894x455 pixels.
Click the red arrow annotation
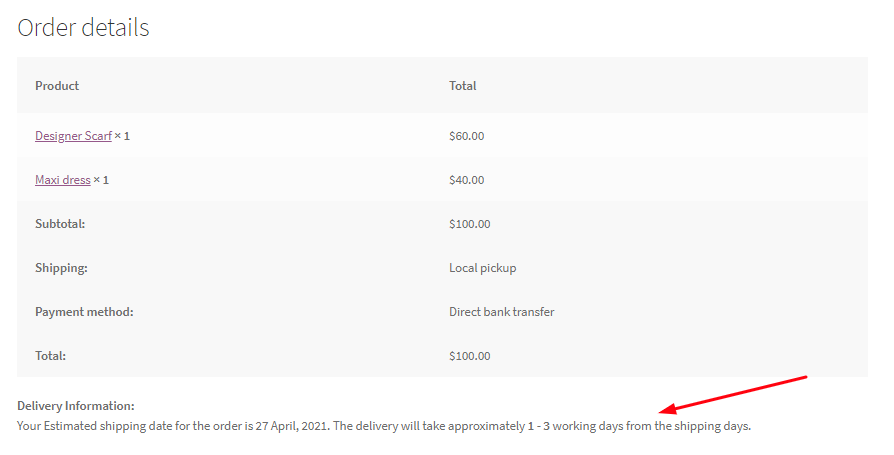click(735, 394)
